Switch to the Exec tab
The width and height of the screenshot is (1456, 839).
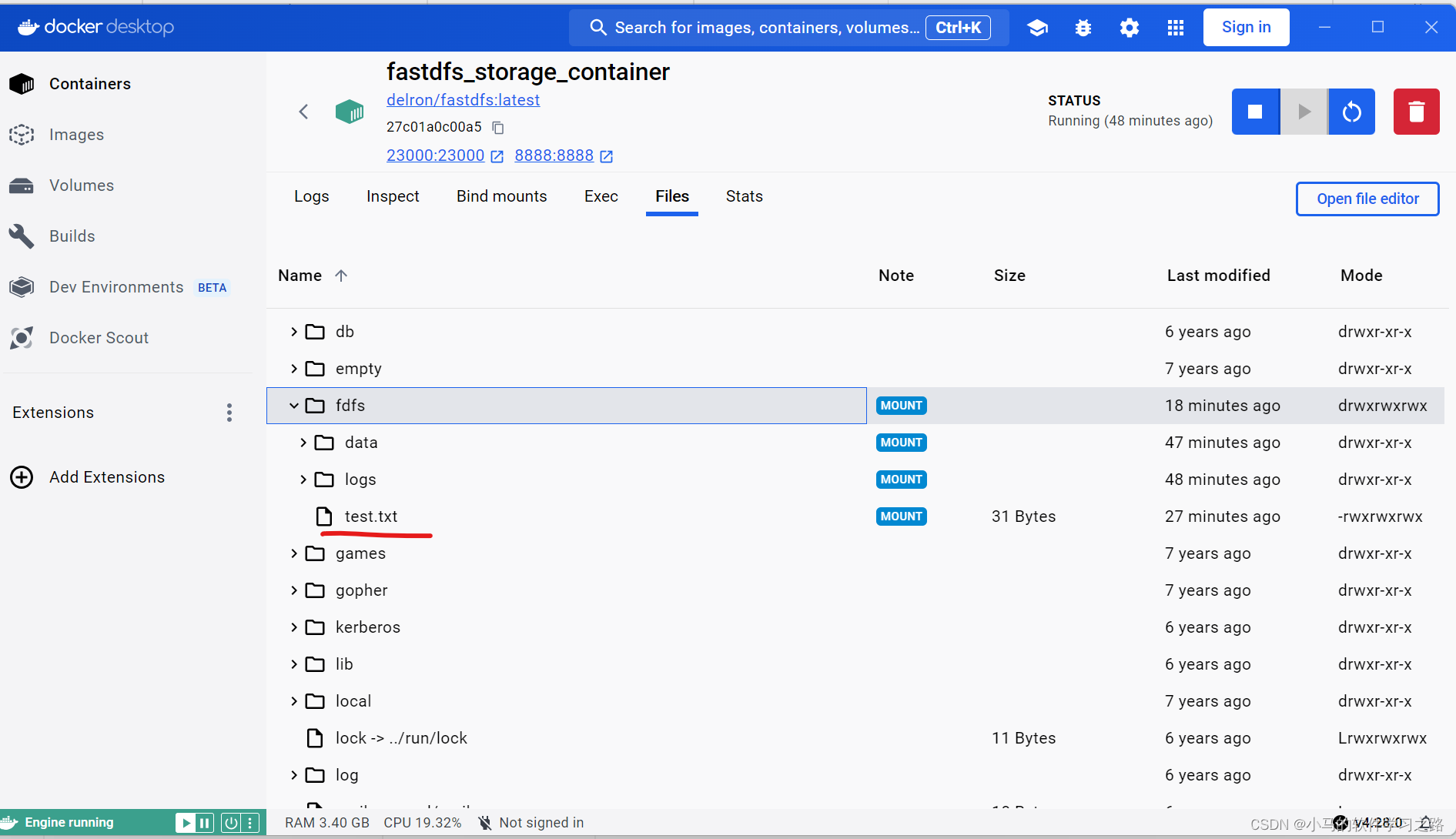[x=601, y=196]
